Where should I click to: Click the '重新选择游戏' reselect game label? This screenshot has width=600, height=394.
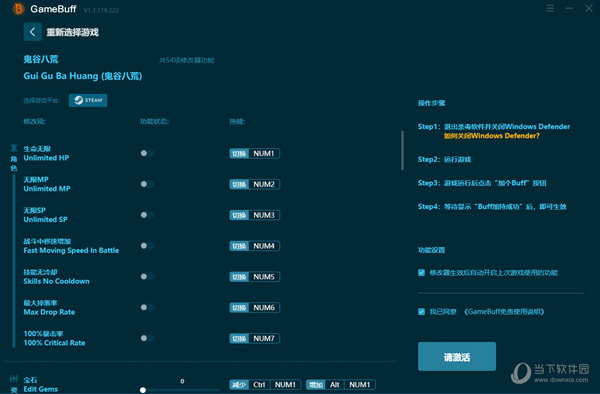(73, 32)
